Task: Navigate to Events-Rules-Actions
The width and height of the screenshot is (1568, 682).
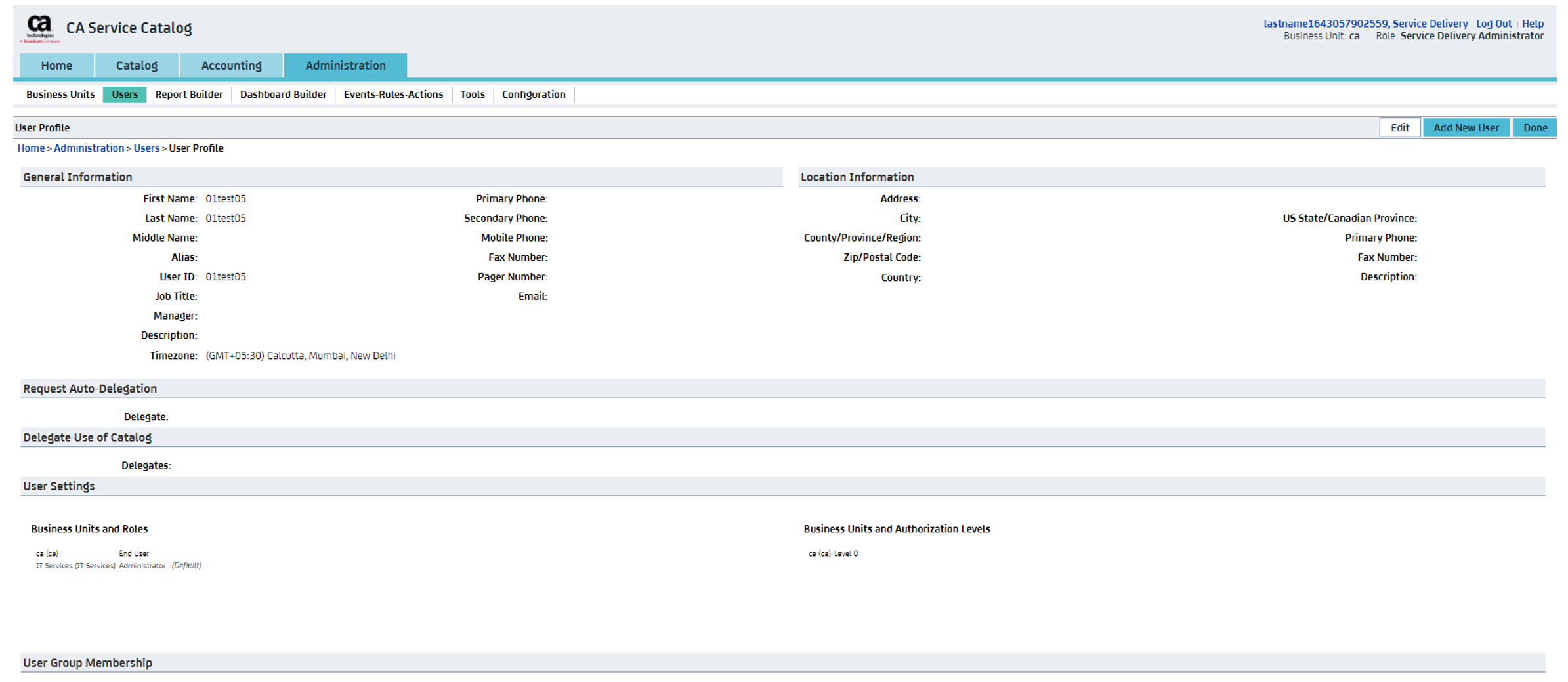Action: [393, 95]
